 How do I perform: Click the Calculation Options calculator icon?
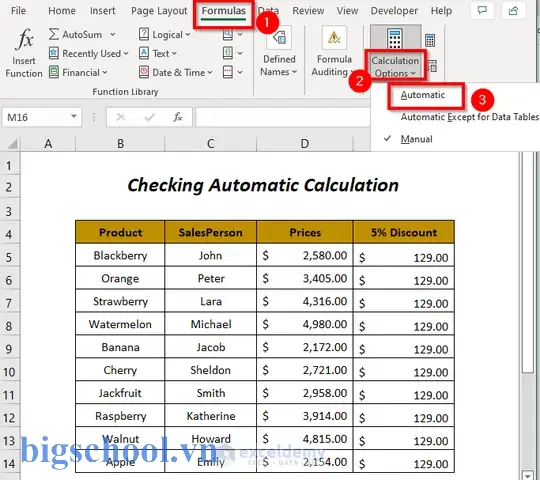(x=395, y=39)
